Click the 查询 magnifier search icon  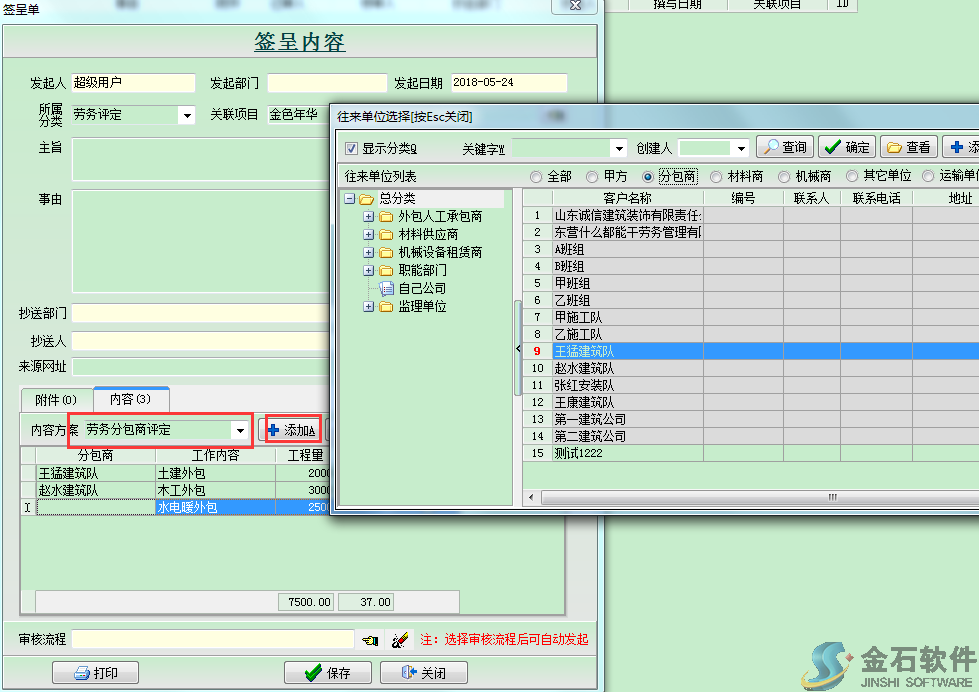[773, 146]
